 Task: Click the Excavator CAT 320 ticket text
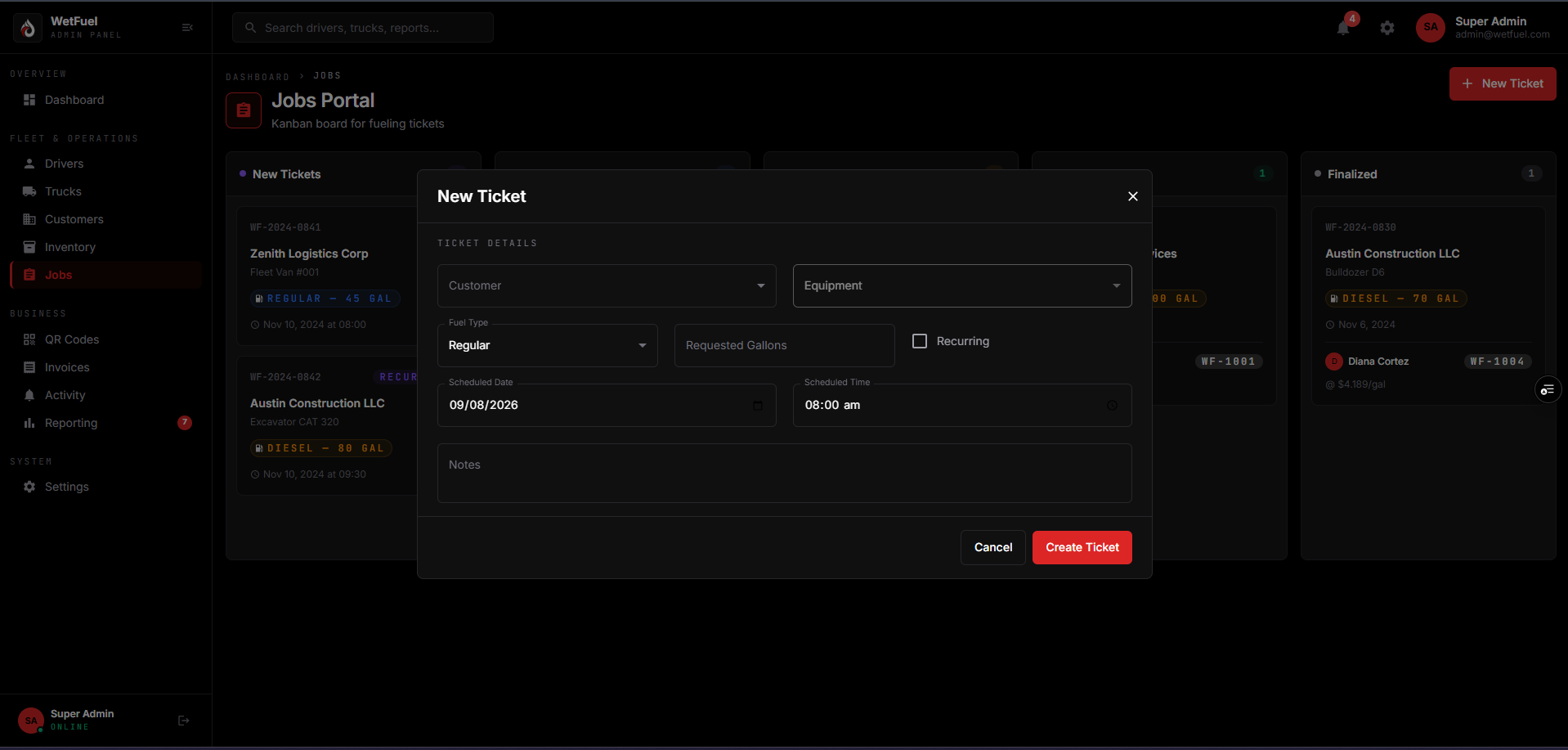pyautogui.click(x=294, y=422)
